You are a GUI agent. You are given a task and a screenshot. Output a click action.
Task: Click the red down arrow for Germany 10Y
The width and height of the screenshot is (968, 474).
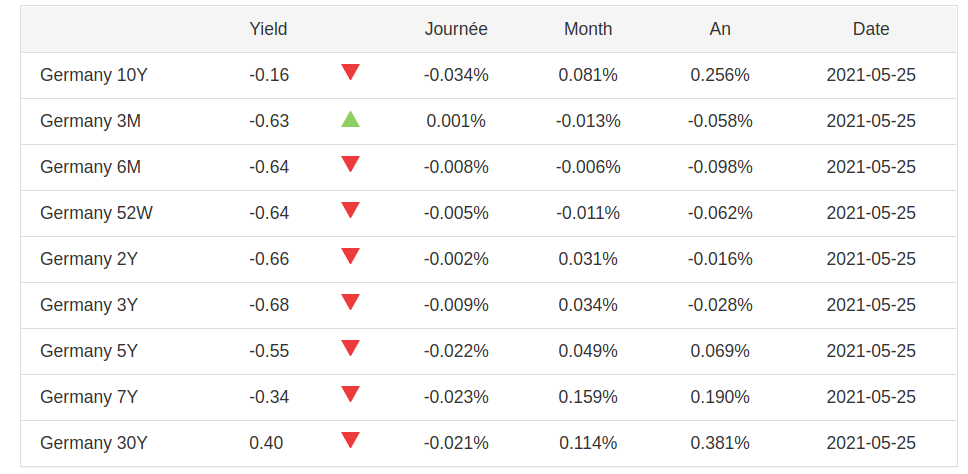point(350,72)
